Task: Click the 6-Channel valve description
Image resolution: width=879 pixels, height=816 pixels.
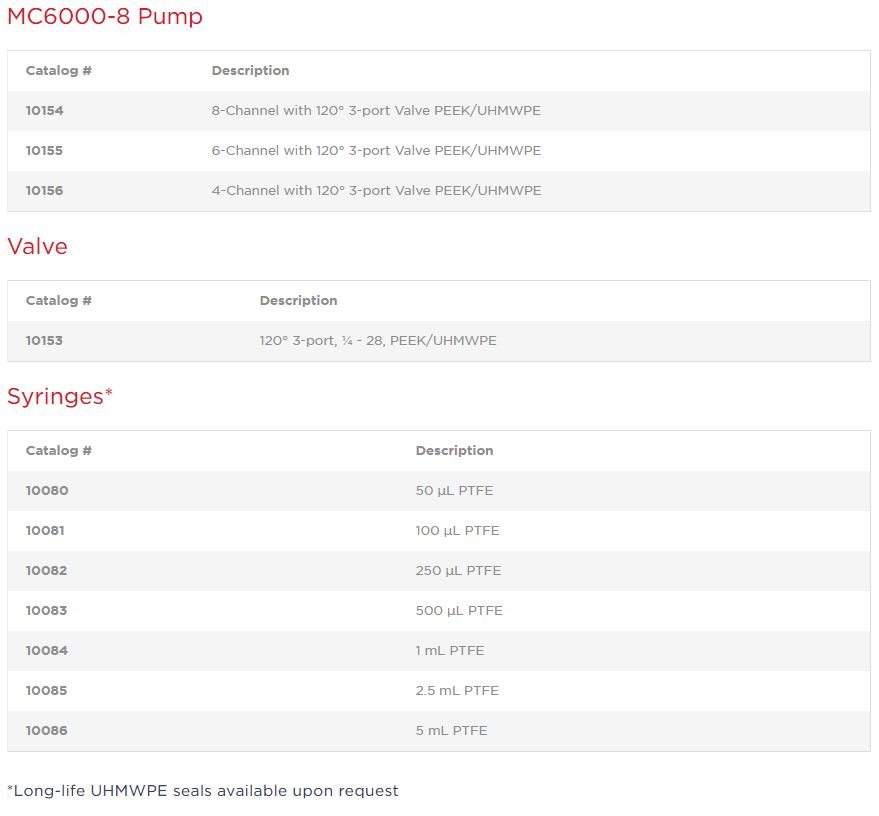Action: (376, 151)
